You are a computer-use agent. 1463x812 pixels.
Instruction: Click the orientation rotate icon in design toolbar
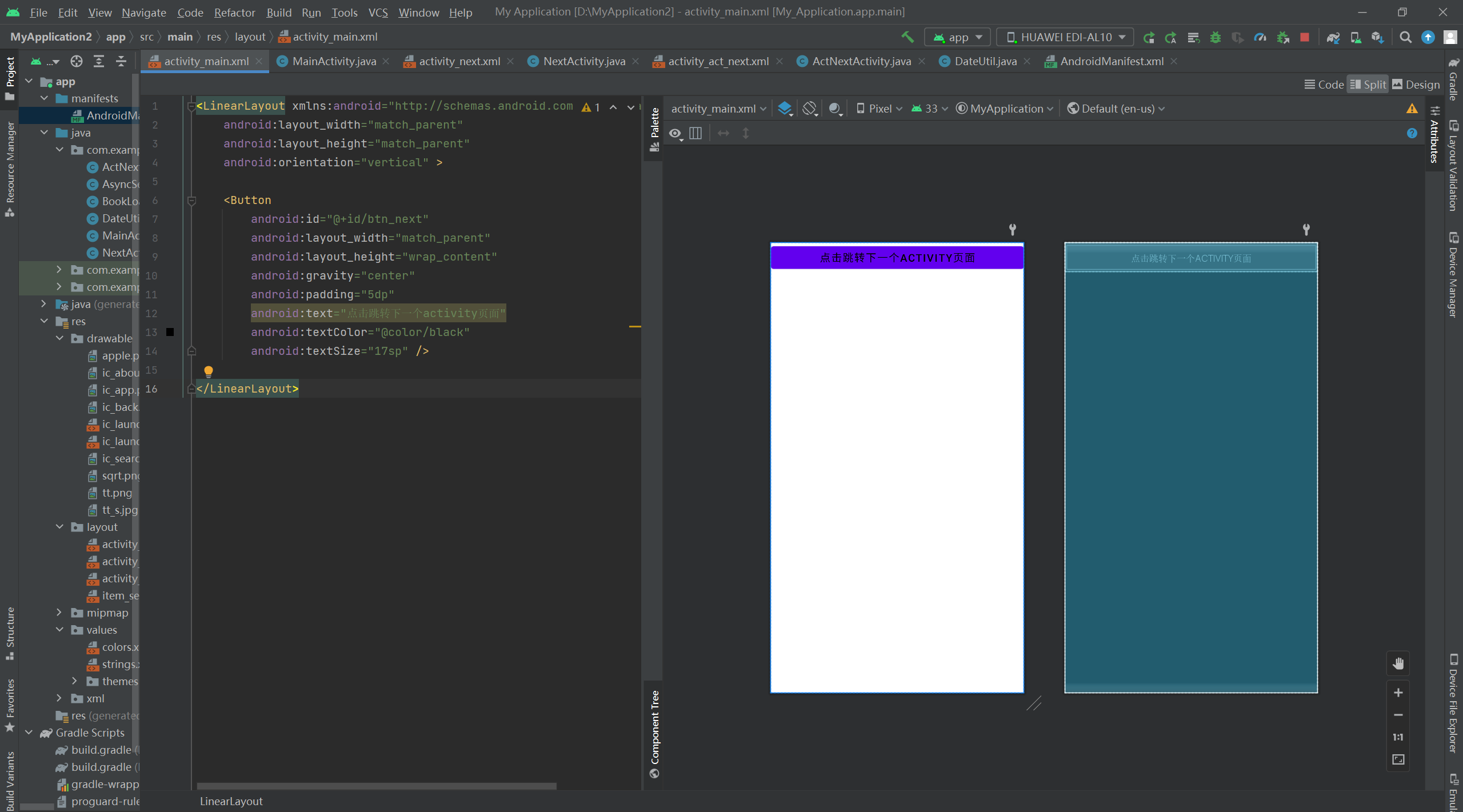pos(809,109)
